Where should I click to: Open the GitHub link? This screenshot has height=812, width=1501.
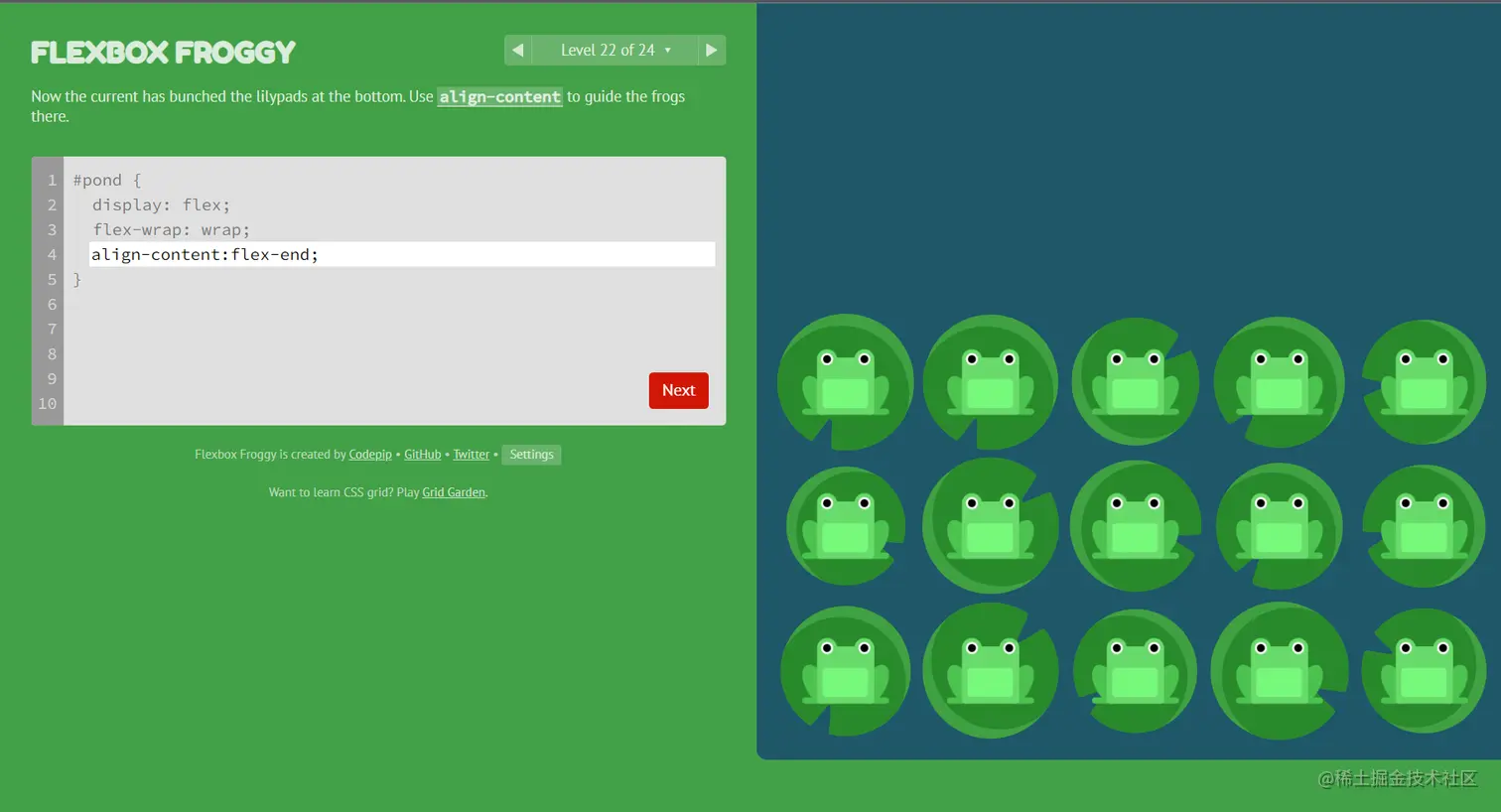click(x=423, y=455)
